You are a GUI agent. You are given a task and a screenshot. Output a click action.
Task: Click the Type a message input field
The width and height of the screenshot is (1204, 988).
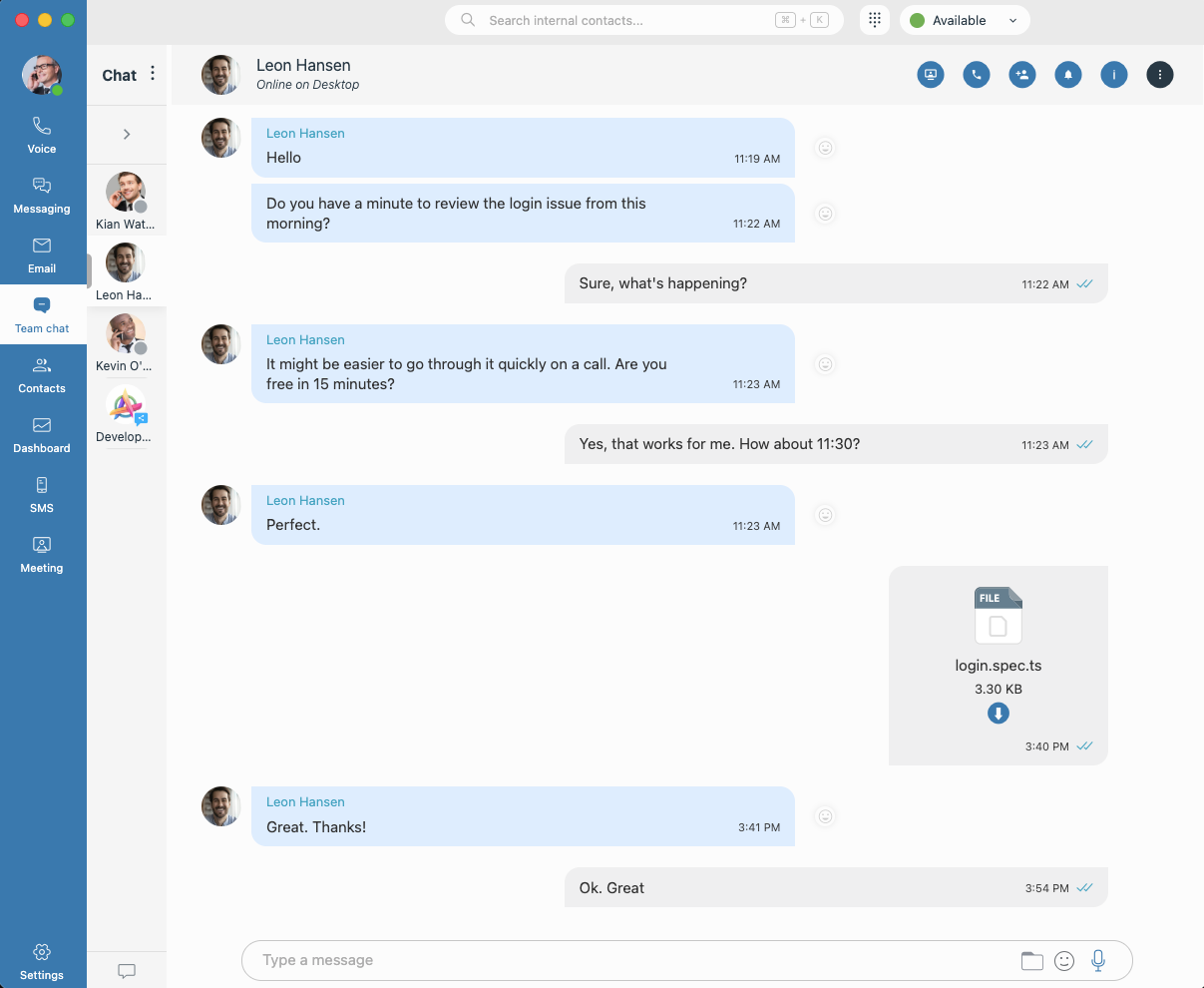pos(599,960)
